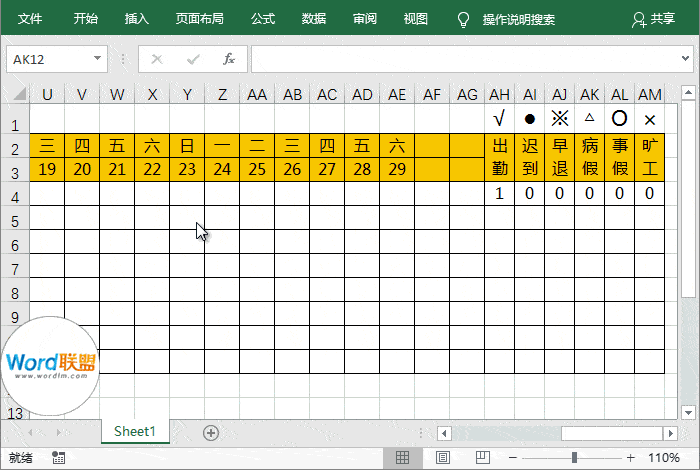Image resolution: width=700 pixels, height=470 pixels.
Task: Select column header Z
Action: pyautogui.click(x=222, y=94)
